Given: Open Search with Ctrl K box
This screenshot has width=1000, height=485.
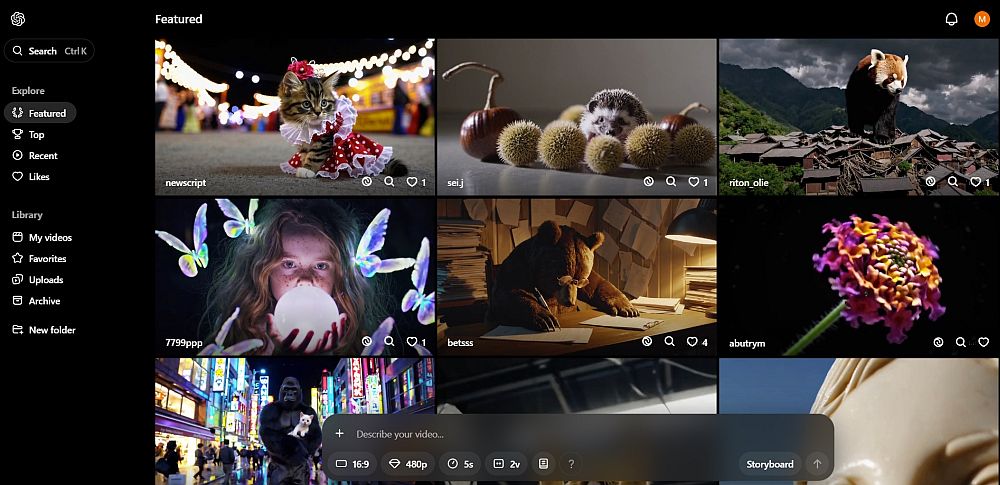Looking at the screenshot, I should pyautogui.click(x=49, y=51).
